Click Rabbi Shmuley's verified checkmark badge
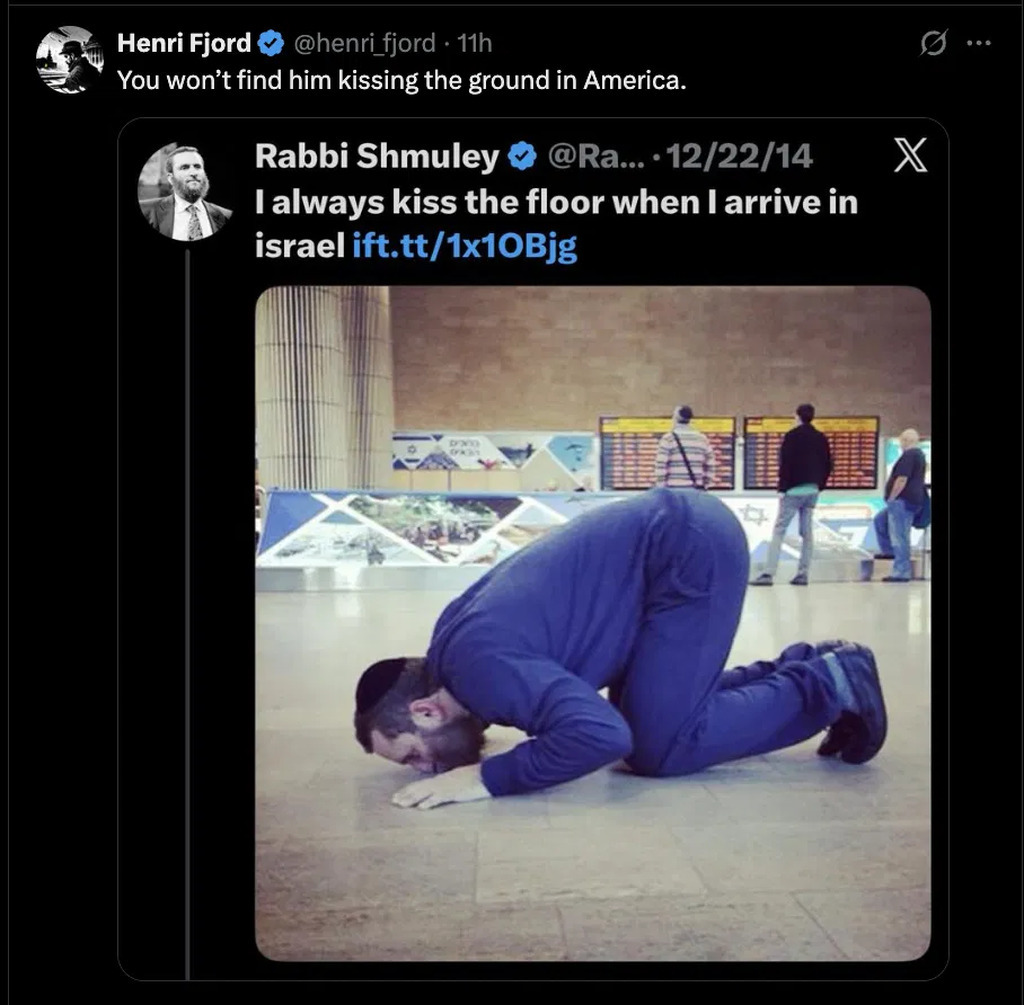 (522, 156)
